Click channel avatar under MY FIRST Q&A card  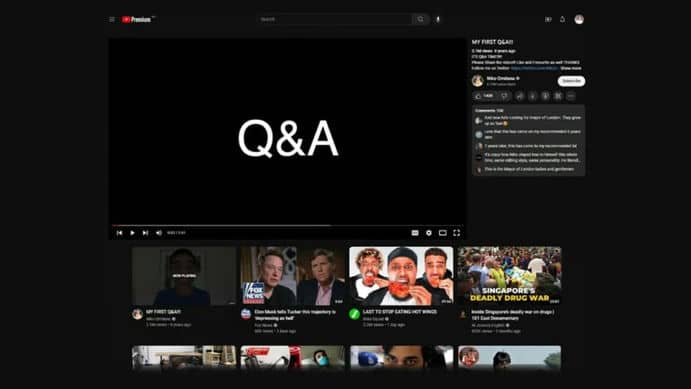click(x=137, y=314)
